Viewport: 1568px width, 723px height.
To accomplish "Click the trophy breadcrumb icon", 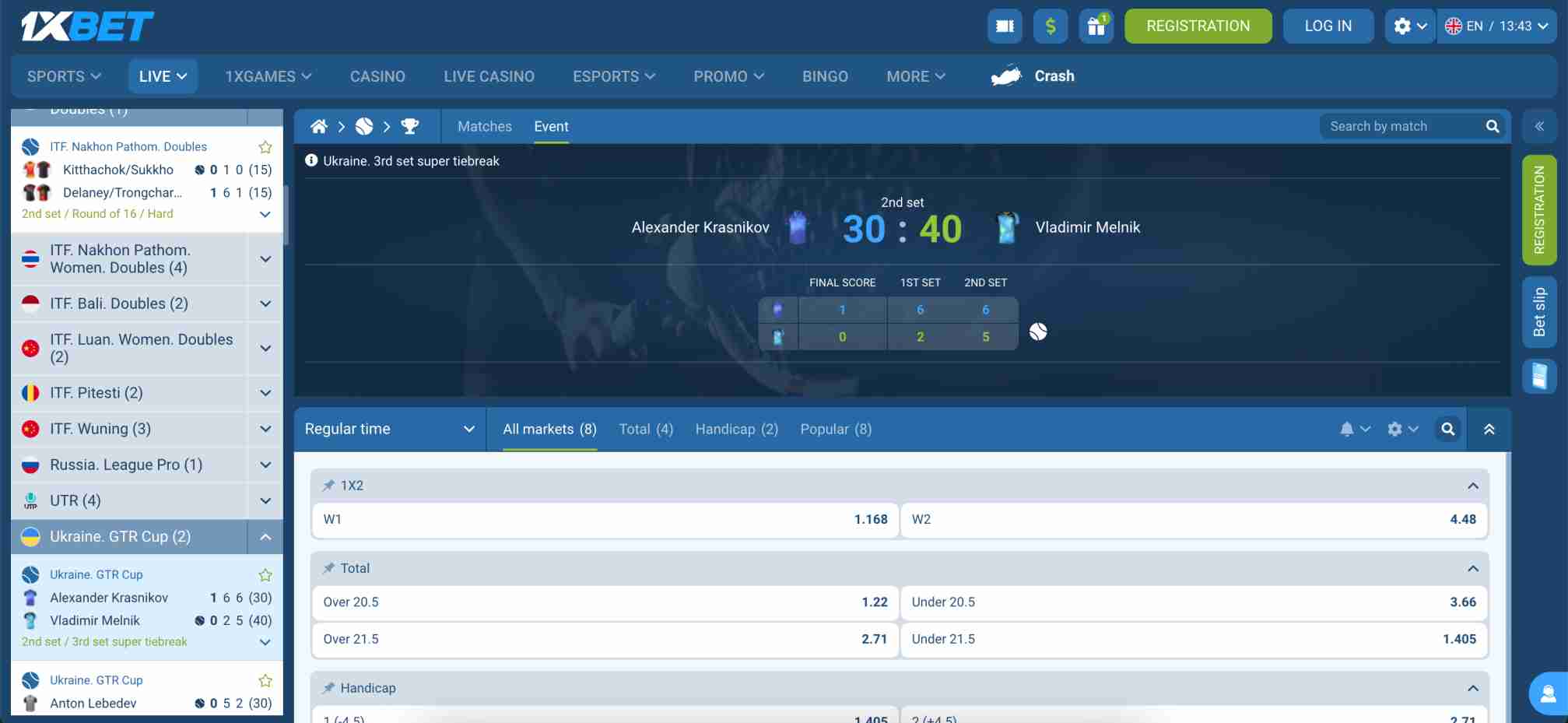I will (410, 126).
